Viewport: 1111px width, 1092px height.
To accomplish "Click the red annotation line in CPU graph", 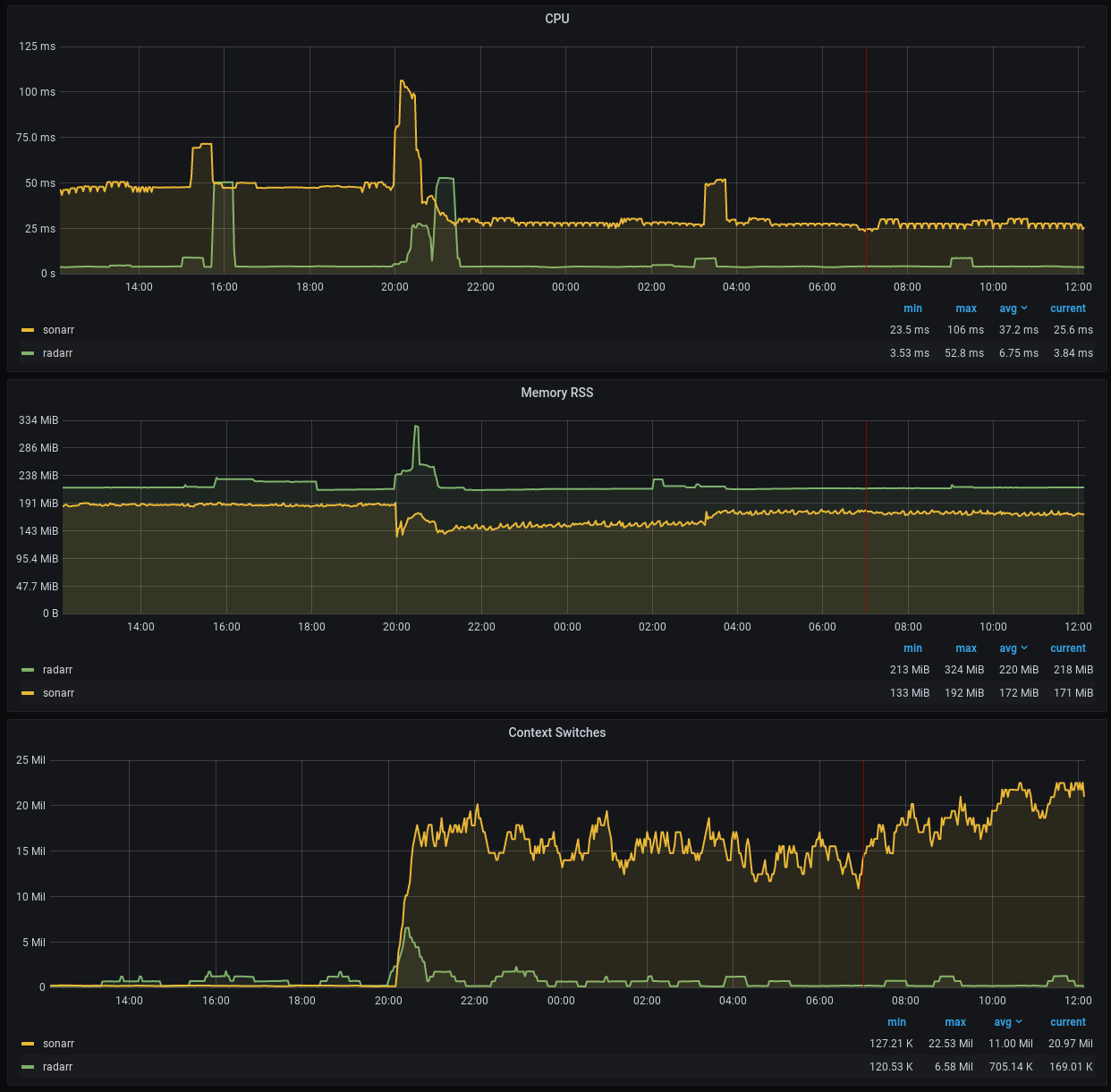I will (x=866, y=159).
